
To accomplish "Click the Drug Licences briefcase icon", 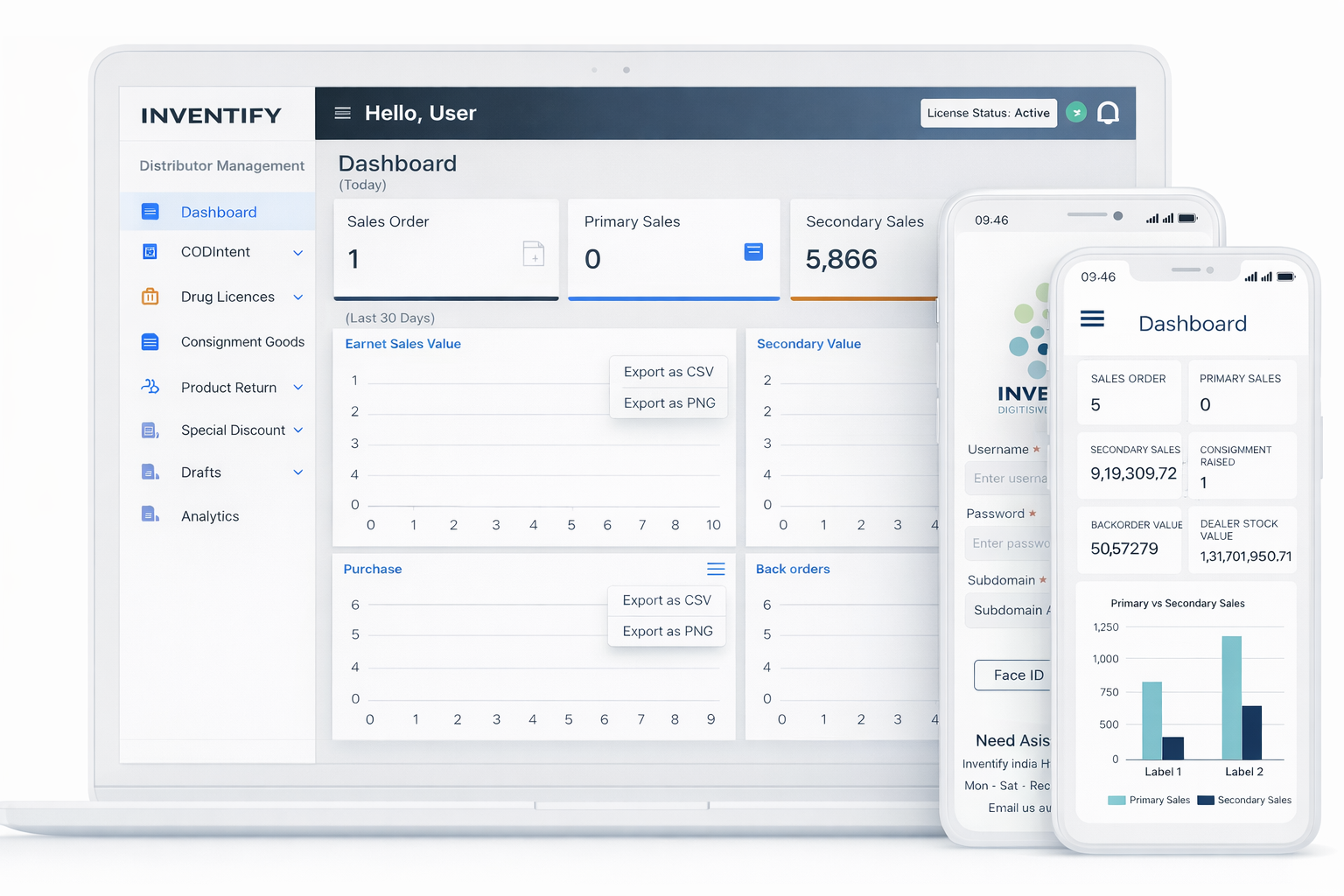I will click(150, 297).
